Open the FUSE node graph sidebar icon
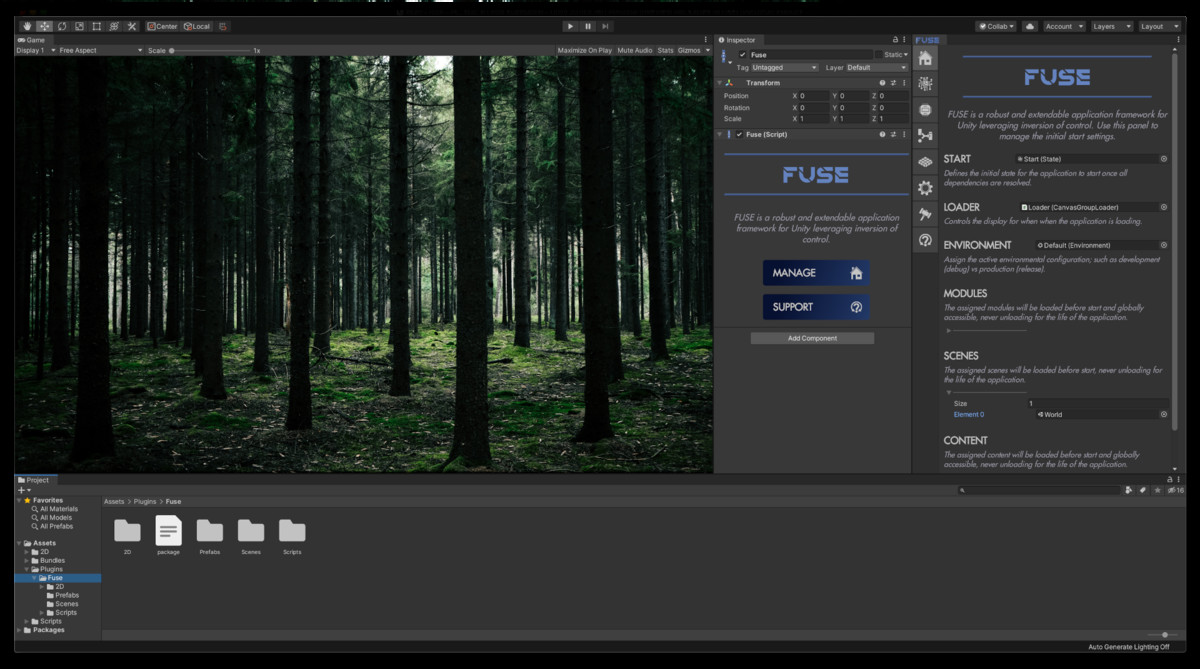Screen dimensions: 1200x669 tap(925, 136)
